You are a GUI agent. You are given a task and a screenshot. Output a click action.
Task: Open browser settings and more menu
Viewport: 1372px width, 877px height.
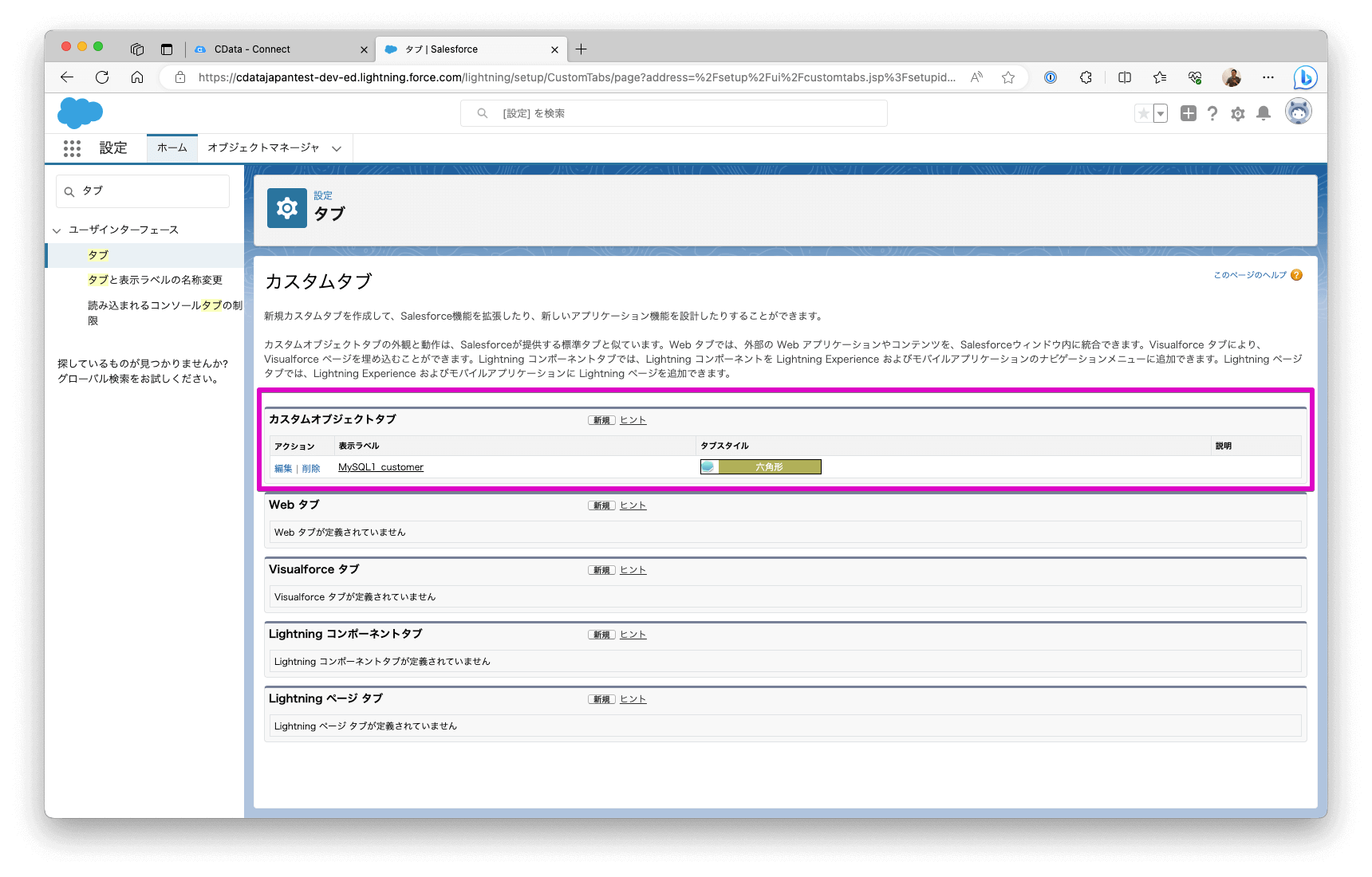tap(1268, 77)
